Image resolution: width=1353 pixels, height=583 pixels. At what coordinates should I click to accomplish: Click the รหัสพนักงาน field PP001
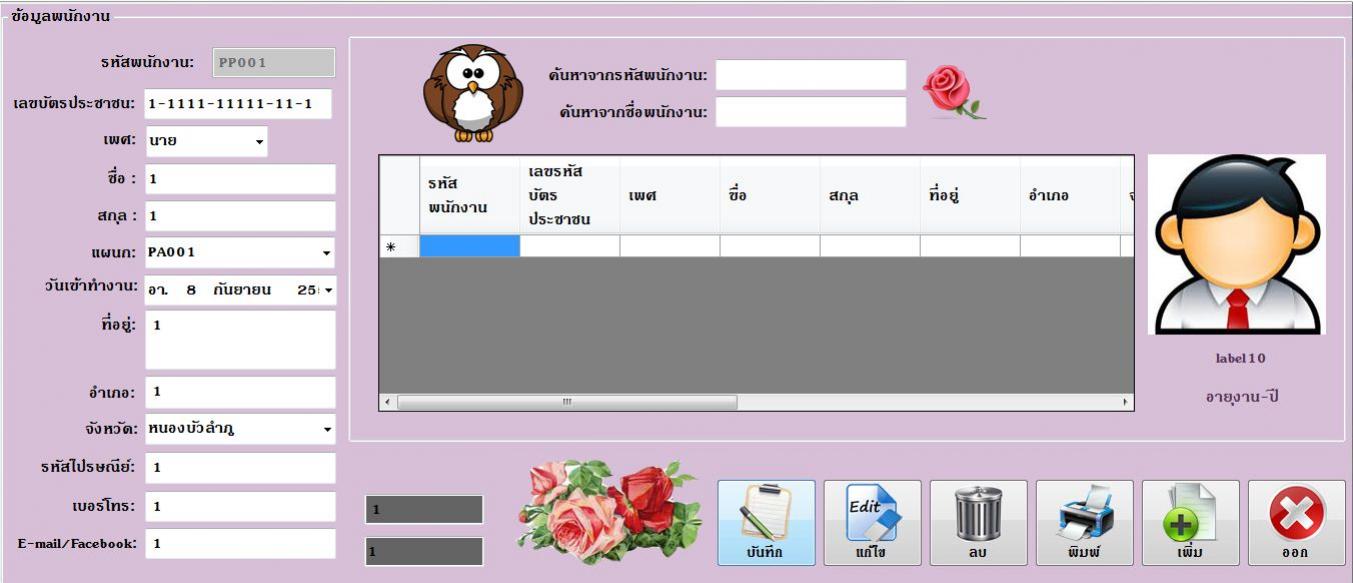click(273, 63)
